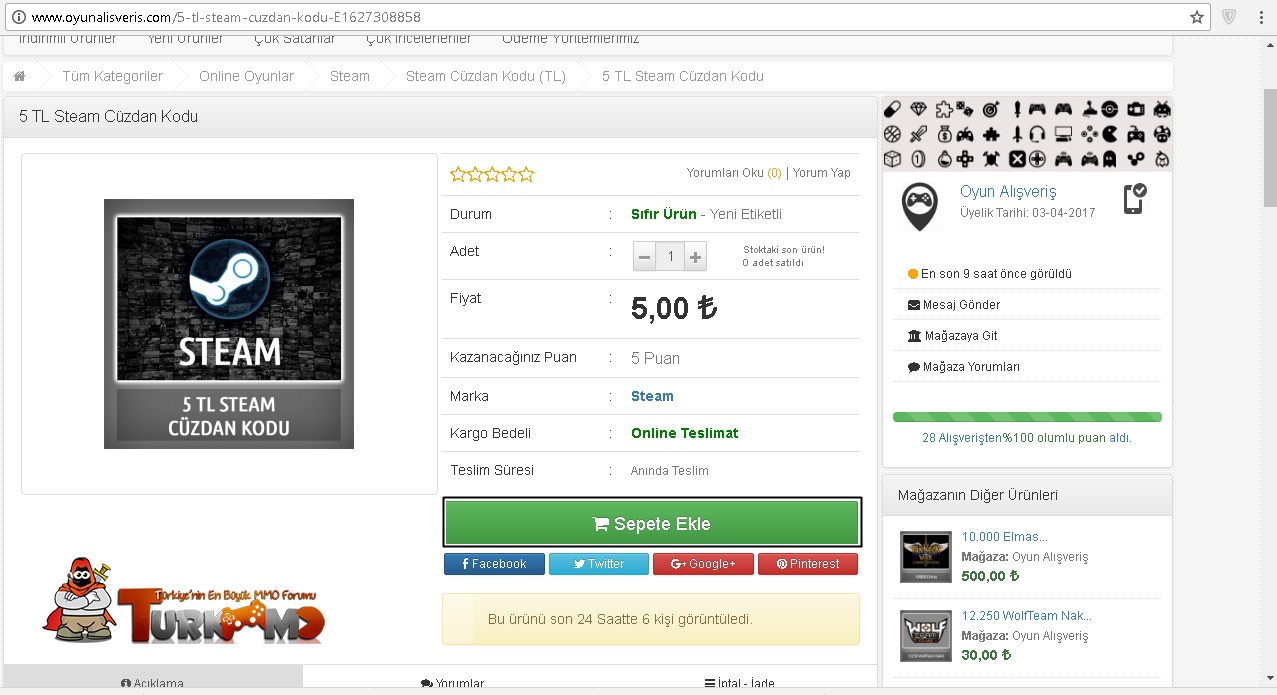Share the product on Facebook
Screen dimensions: 1277x695
(494, 564)
